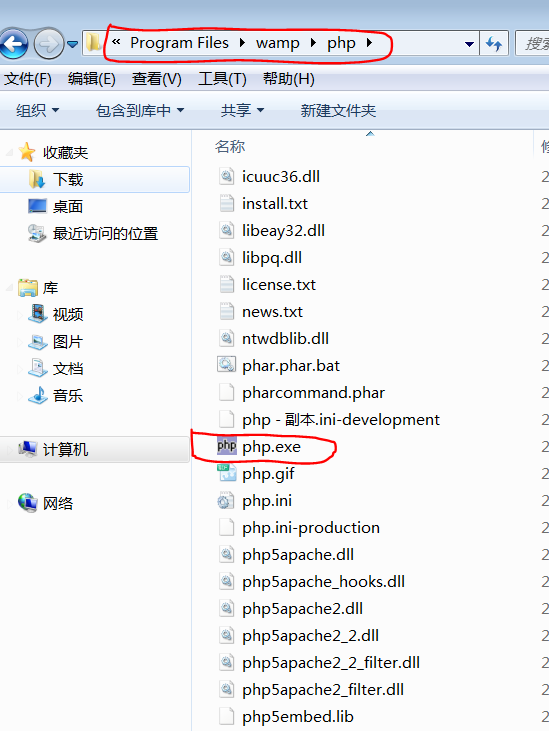The height and width of the screenshot is (731, 549).
Task: Open the 查看(V) menu
Action: 157,79
